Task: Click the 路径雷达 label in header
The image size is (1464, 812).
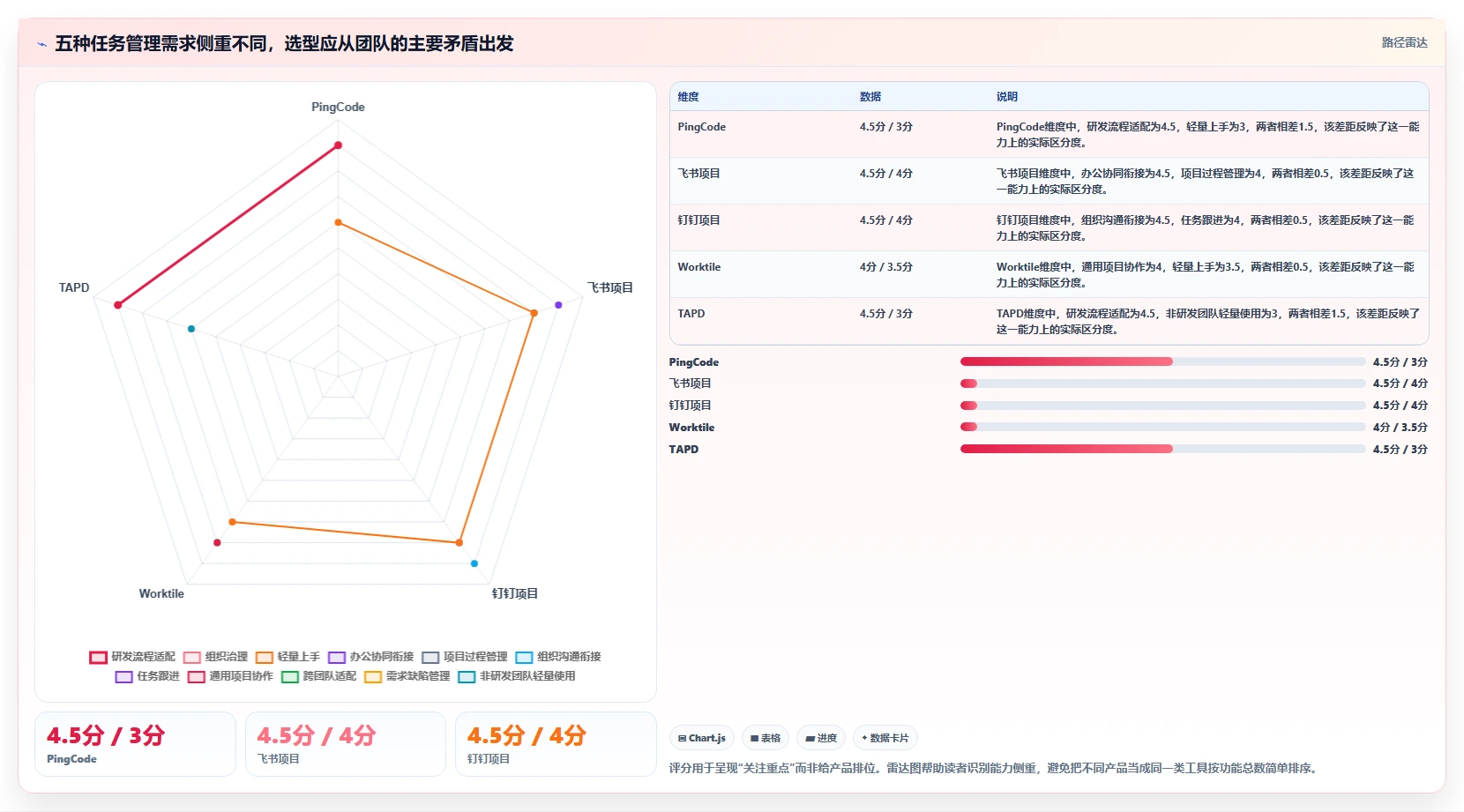Action: tap(1404, 42)
